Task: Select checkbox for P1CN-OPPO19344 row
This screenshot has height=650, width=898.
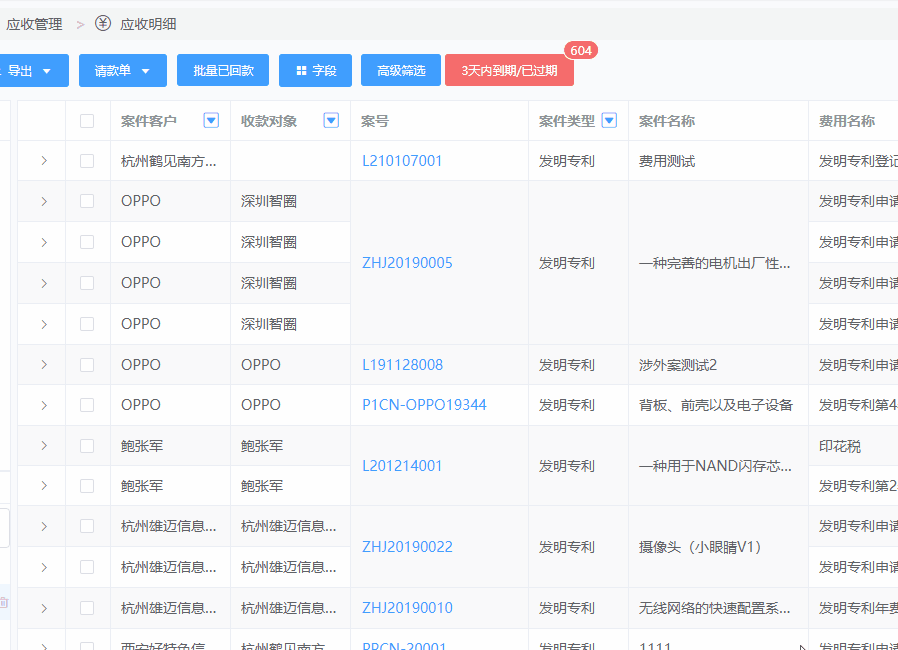Action: pos(87,405)
